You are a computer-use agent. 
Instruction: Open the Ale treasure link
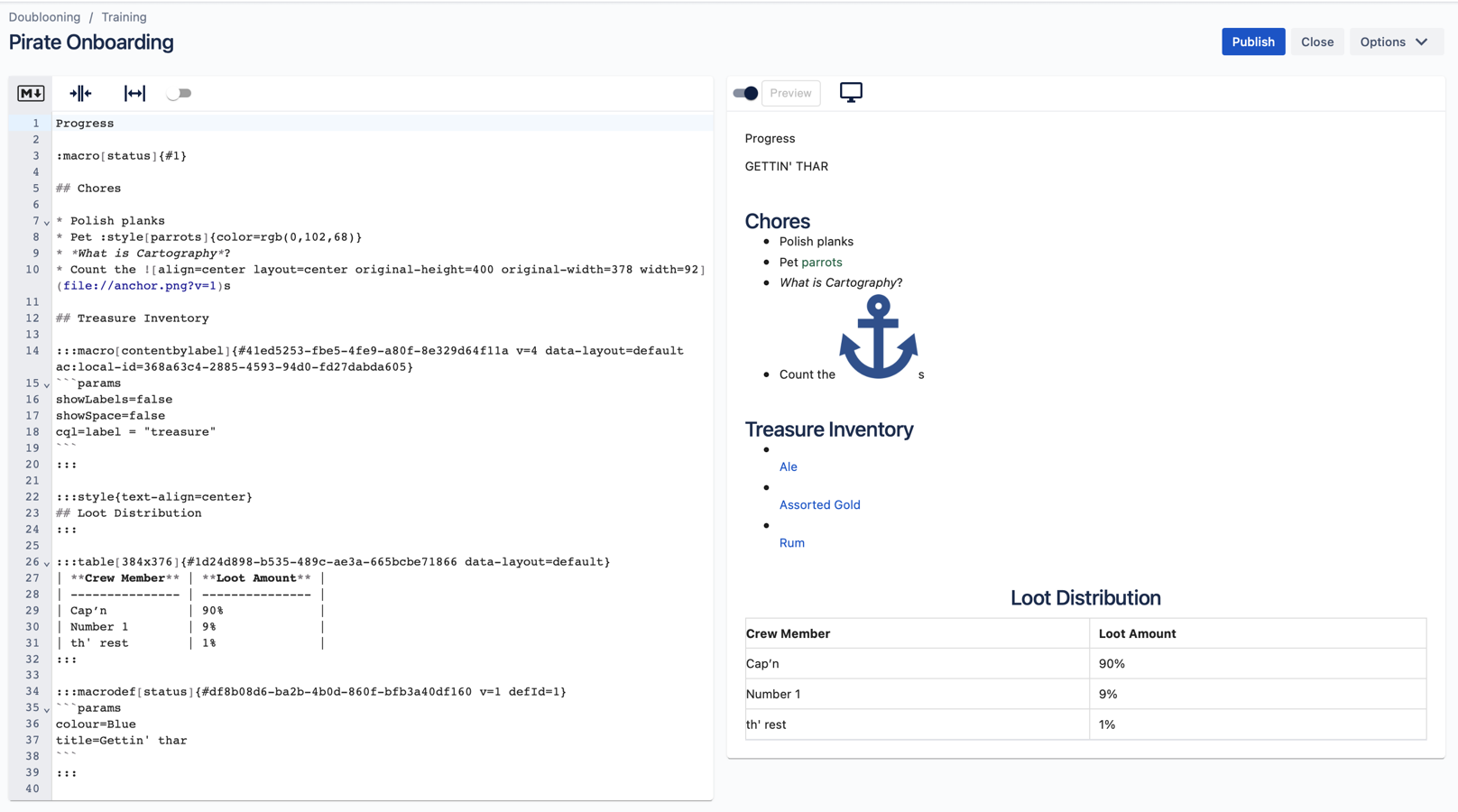tap(788, 466)
